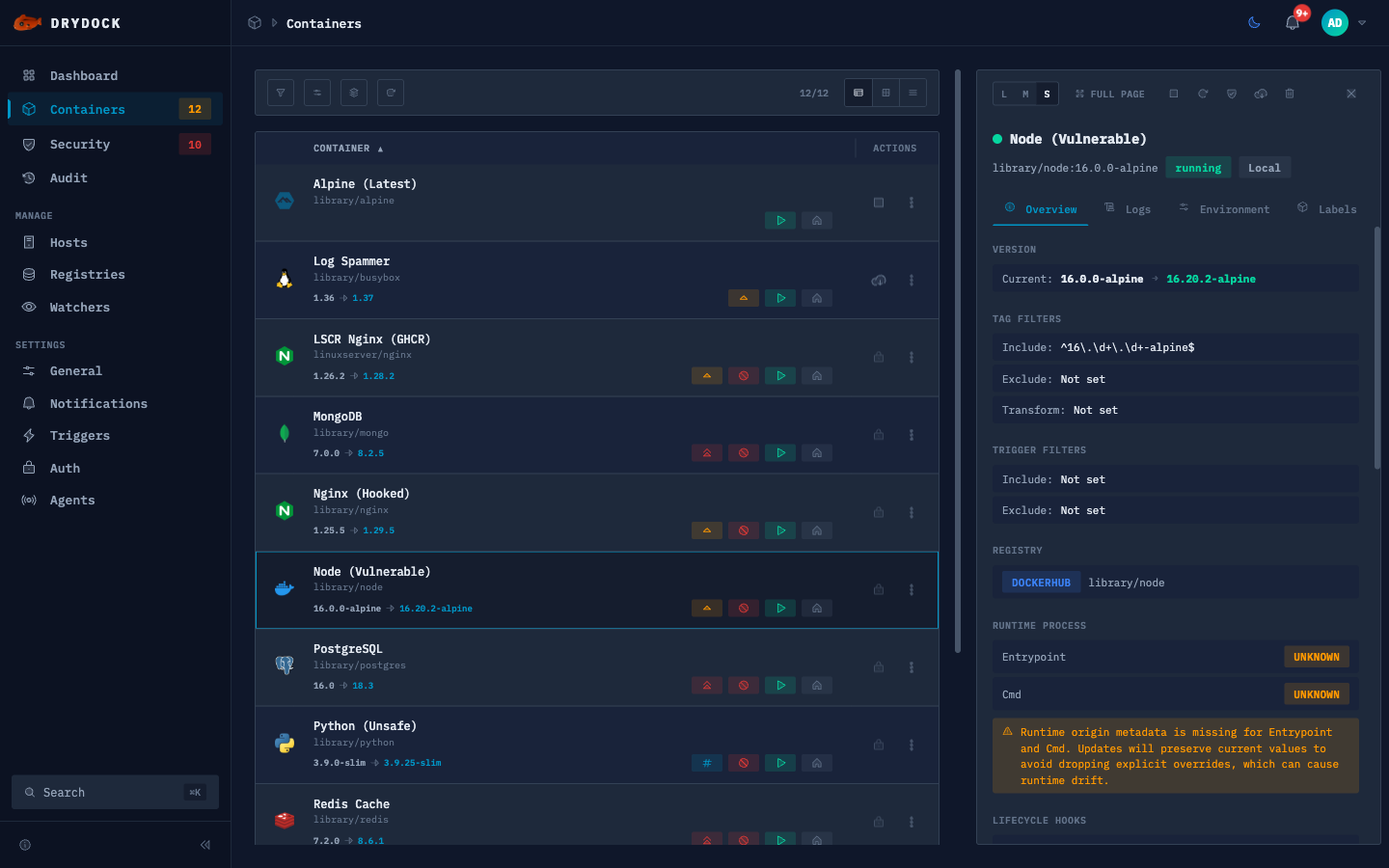
Task: Click the home badge on the Alpine (Latest) row
Action: coord(817,221)
